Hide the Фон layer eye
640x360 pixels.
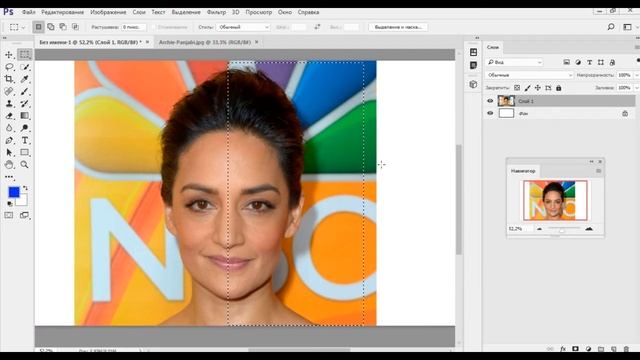pos(490,113)
